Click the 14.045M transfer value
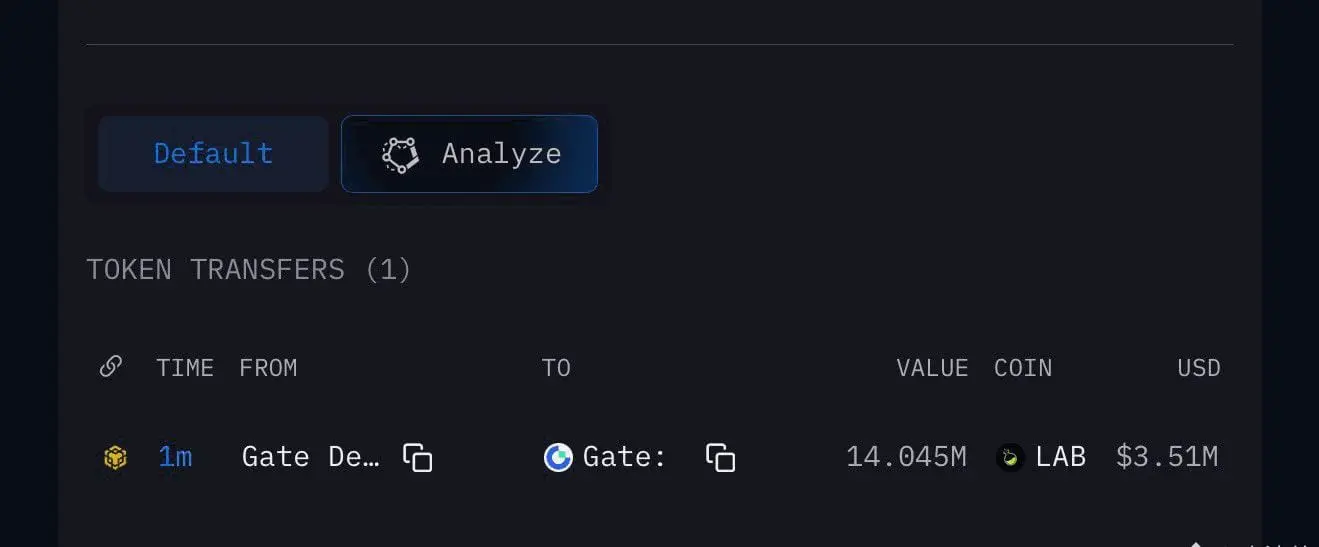The image size is (1319, 547). click(906, 457)
